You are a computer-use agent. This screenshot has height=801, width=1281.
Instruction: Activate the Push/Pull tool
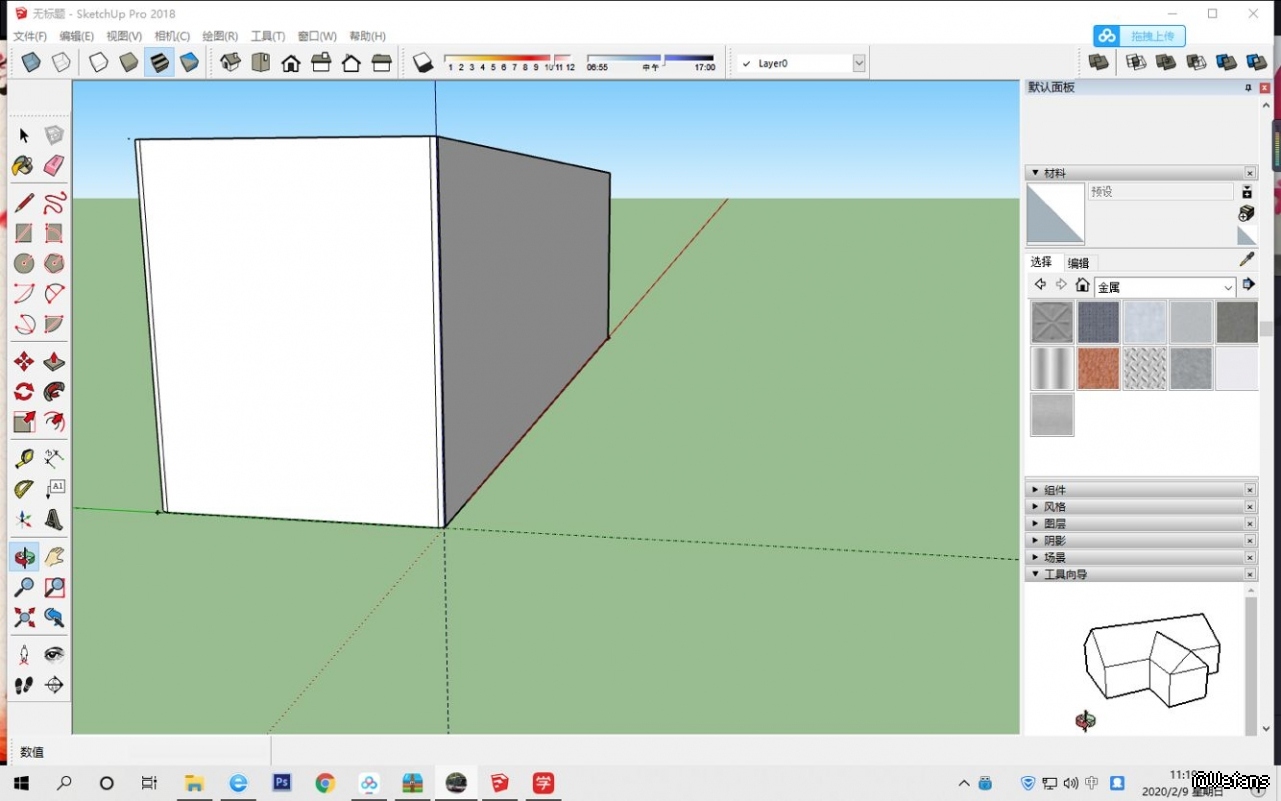[54, 361]
